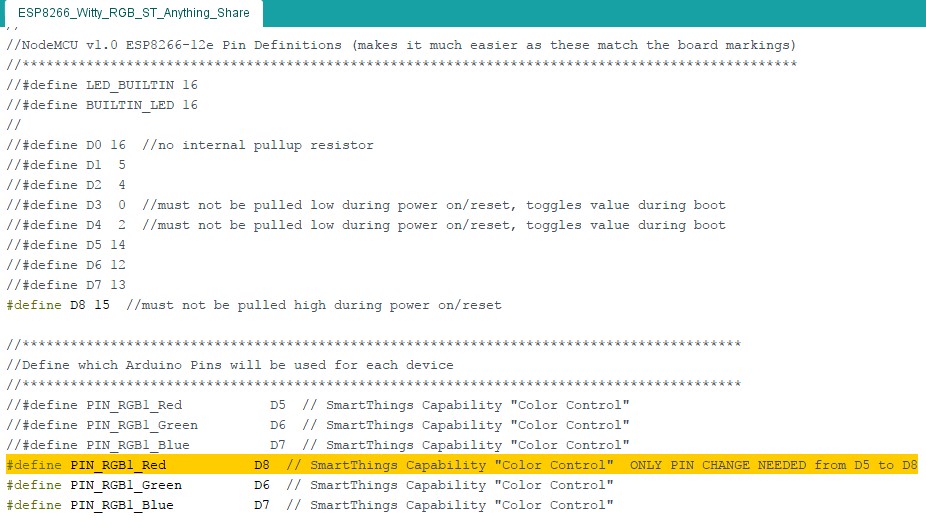Click the commented BUILTIN_LED 16 line
Viewport: 926px width, 527px height.
click(x=102, y=105)
